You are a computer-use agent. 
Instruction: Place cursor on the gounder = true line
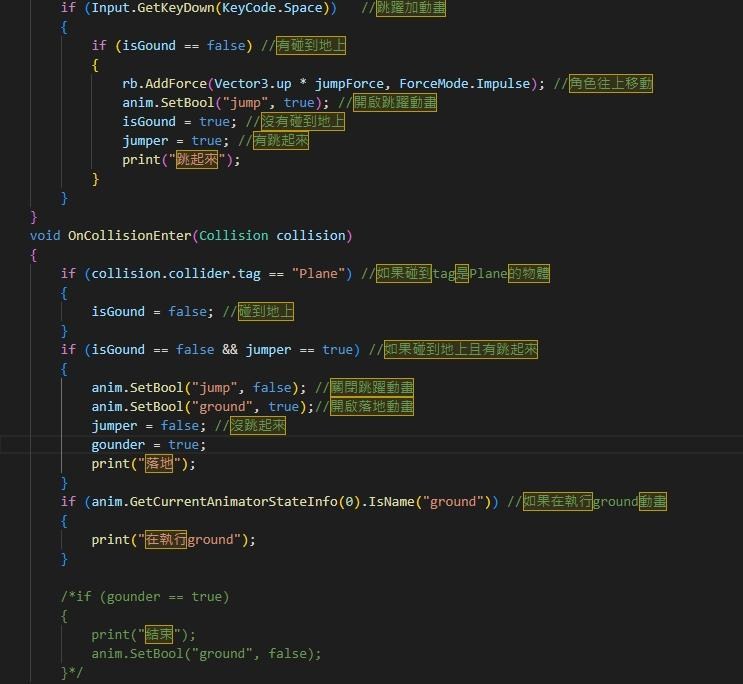tap(148, 445)
